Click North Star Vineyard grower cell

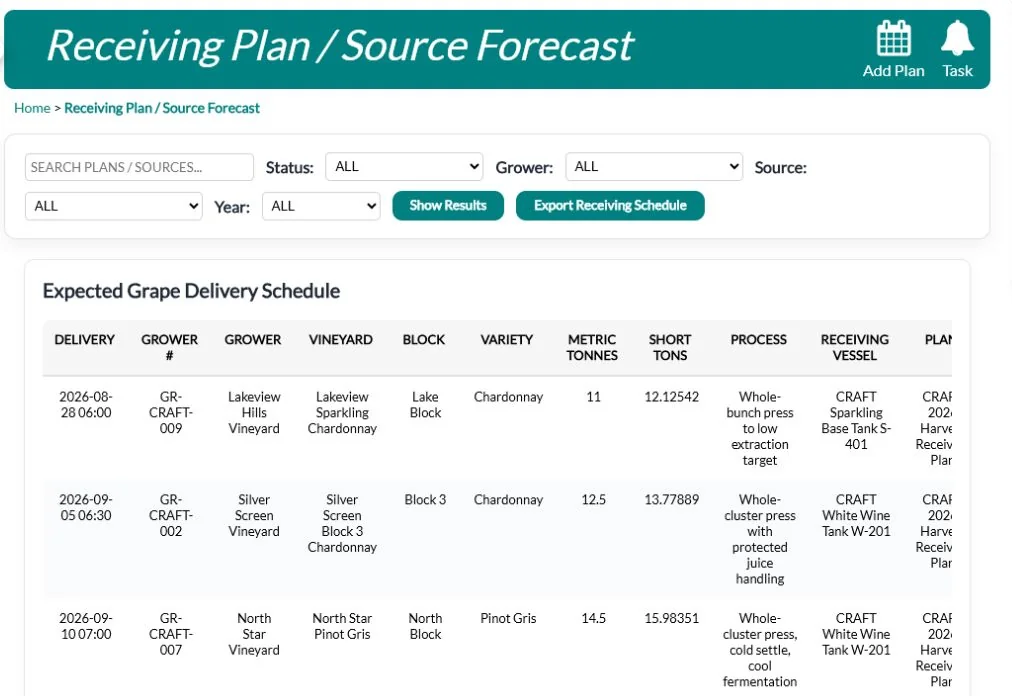click(254, 634)
